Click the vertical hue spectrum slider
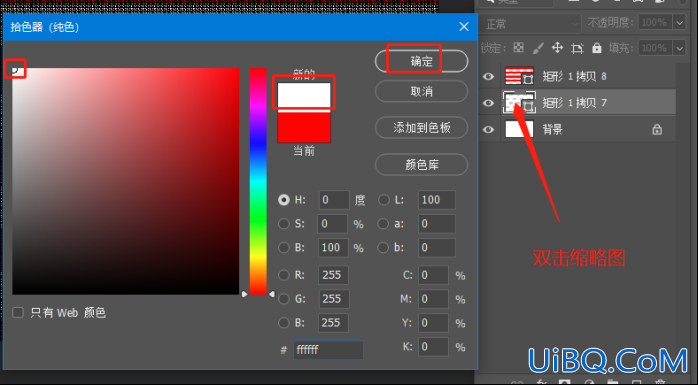 click(258, 181)
